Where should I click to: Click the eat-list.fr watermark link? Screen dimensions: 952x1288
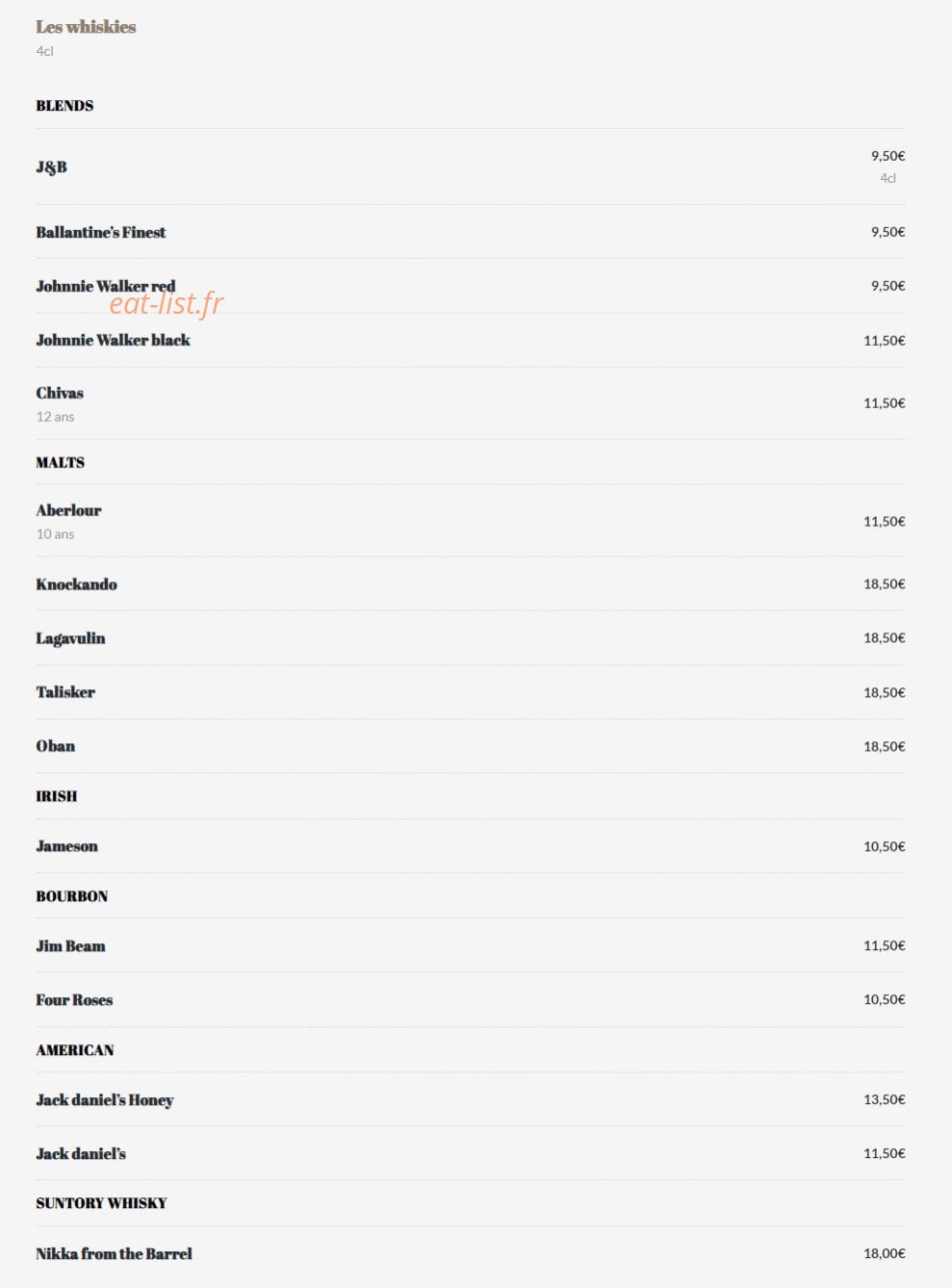tap(166, 303)
